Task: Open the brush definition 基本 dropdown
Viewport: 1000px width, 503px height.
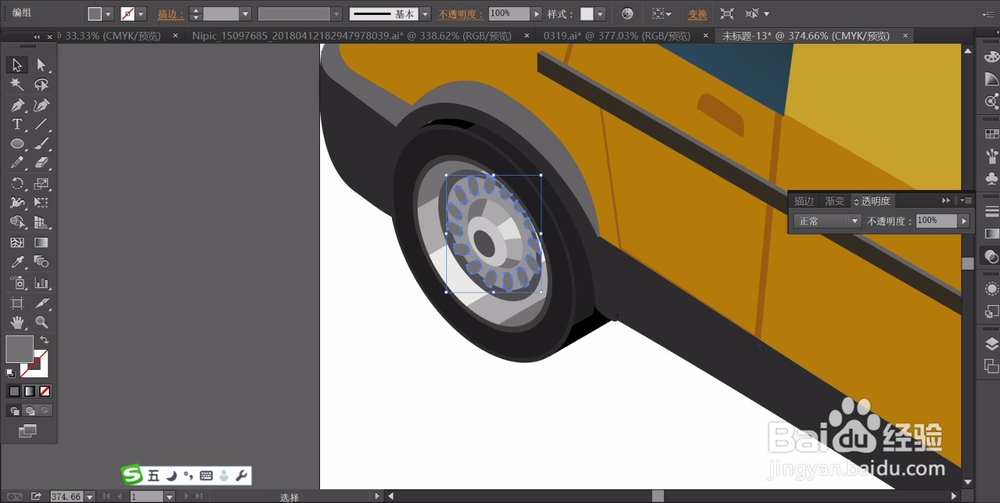Action: point(425,13)
